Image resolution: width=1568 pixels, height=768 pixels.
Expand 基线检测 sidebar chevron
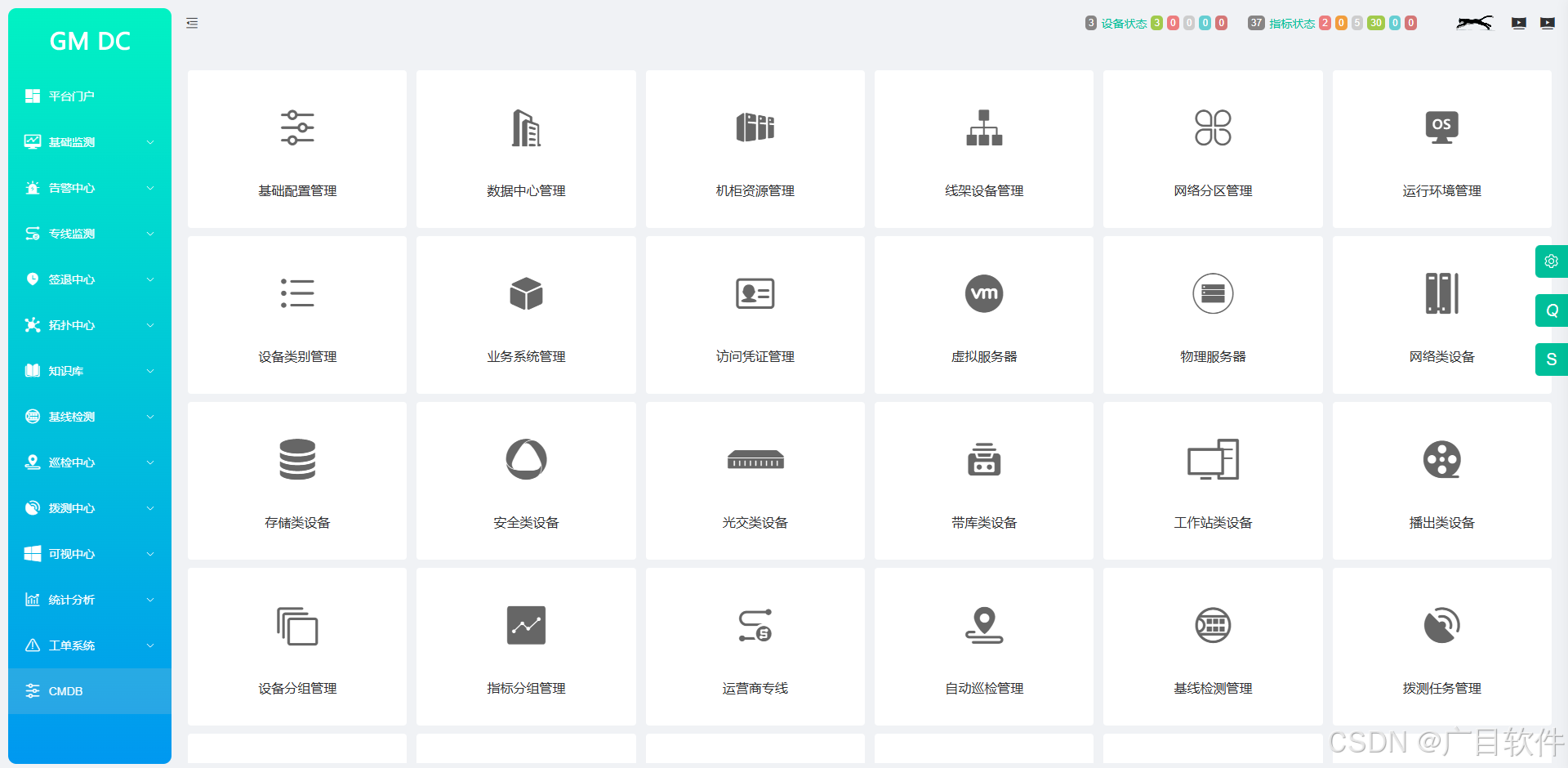tap(150, 417)
